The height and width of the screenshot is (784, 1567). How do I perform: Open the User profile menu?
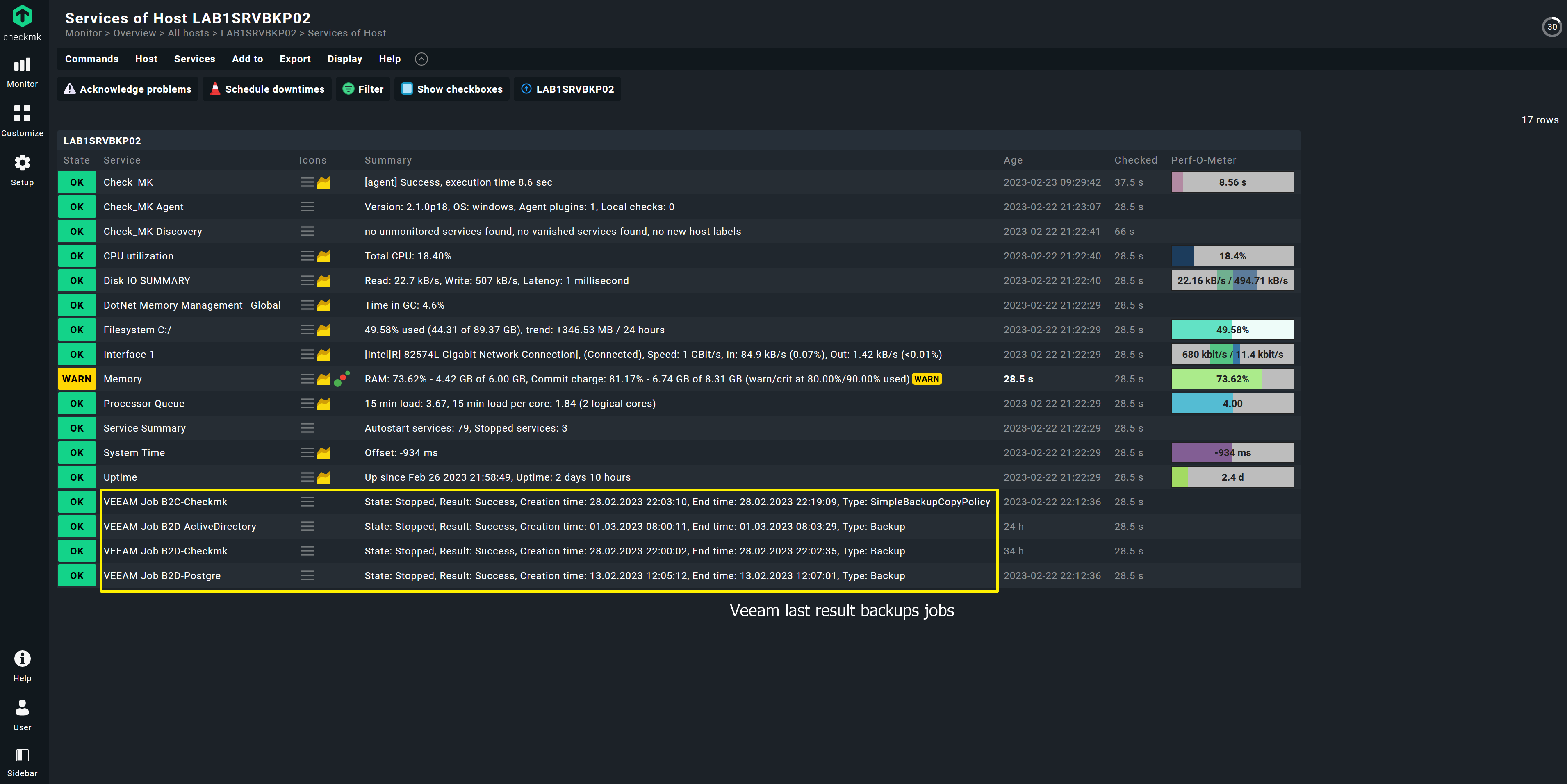tap(22, 715)
